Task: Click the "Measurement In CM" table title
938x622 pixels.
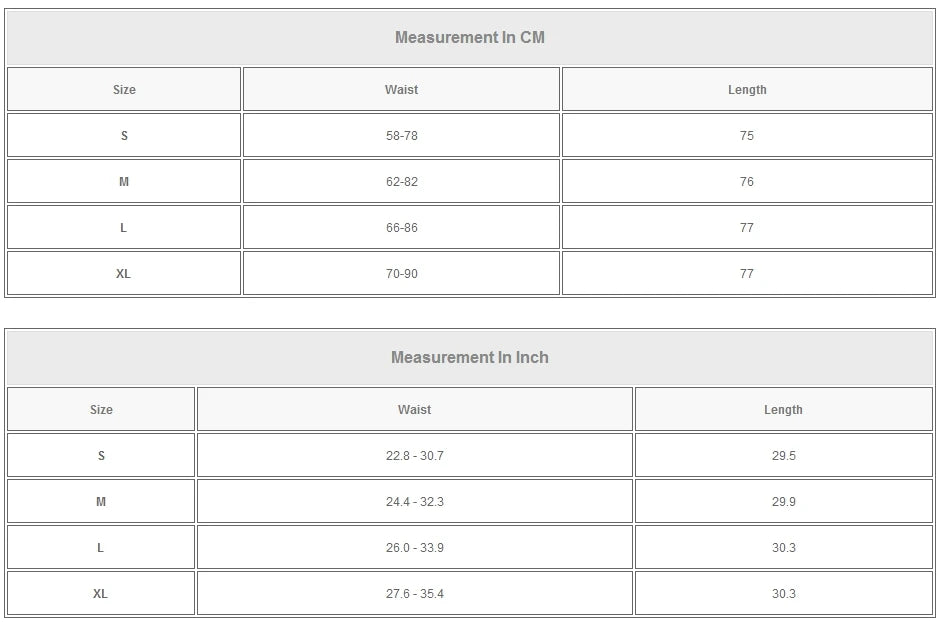Action: [469, 38]
